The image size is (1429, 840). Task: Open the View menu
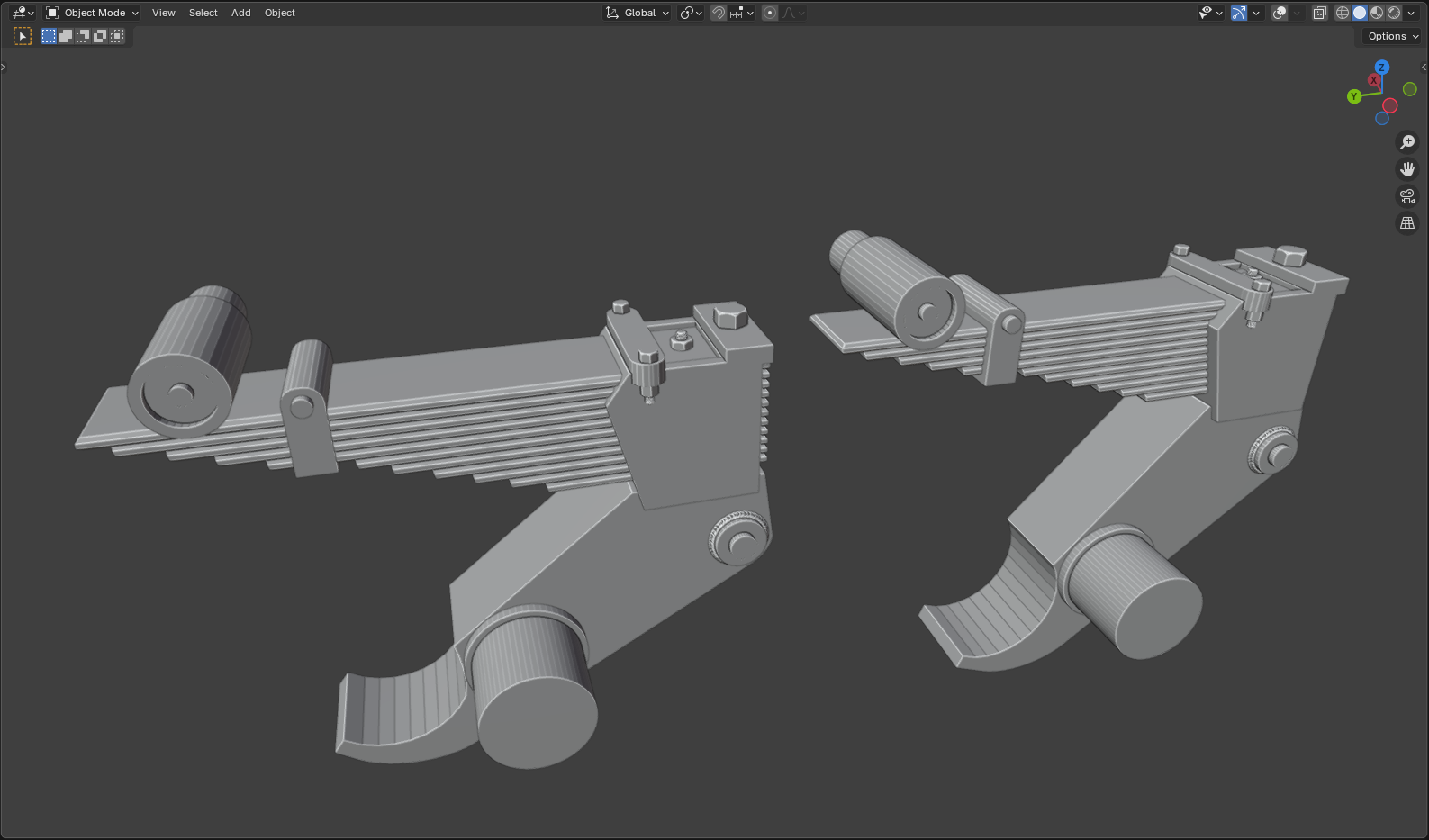click(164, 13)
